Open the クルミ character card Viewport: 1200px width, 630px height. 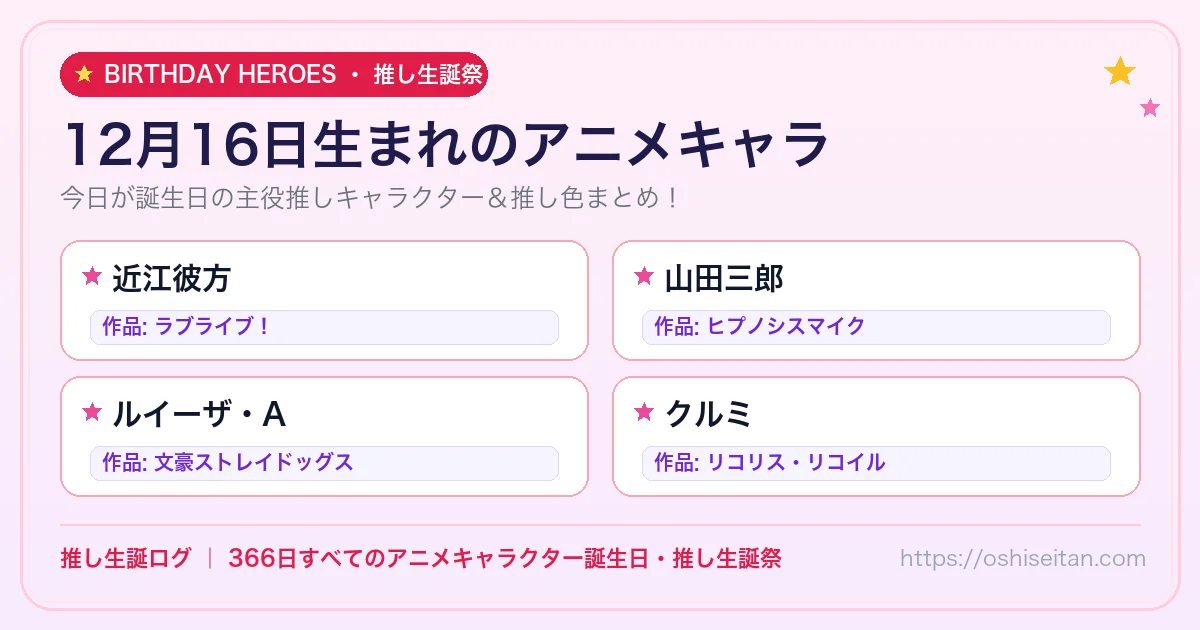tap(876, 436)
